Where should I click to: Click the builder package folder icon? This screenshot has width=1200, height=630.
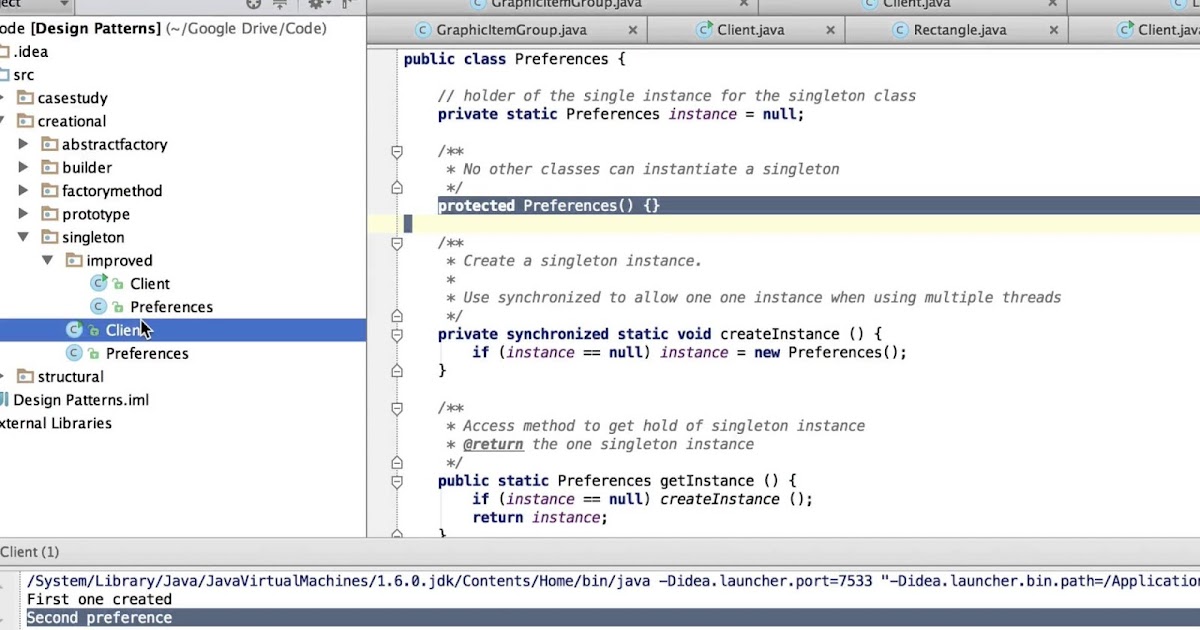50,167
